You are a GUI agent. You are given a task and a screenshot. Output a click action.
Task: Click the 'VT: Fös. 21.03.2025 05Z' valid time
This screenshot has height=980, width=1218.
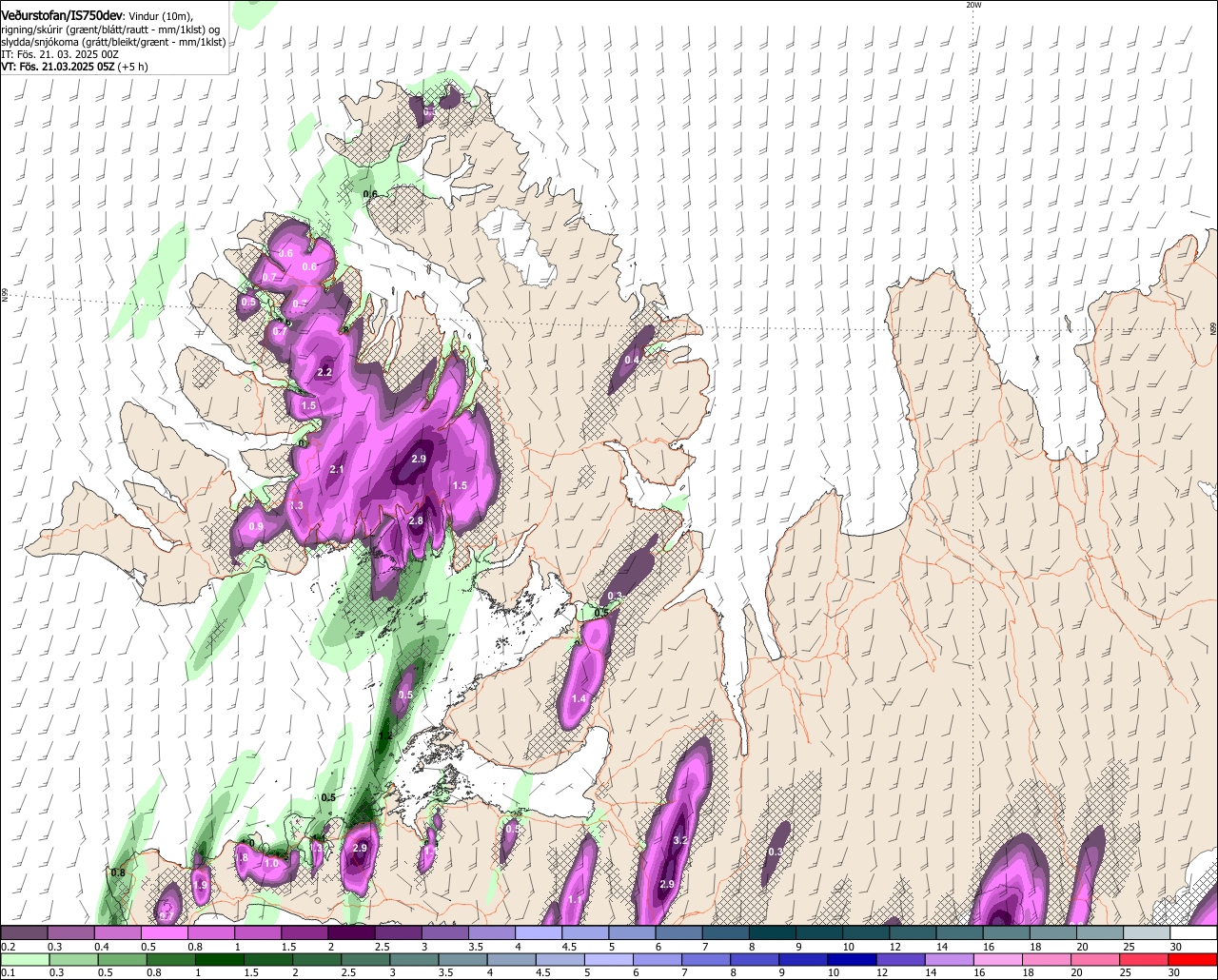(57, 68)
